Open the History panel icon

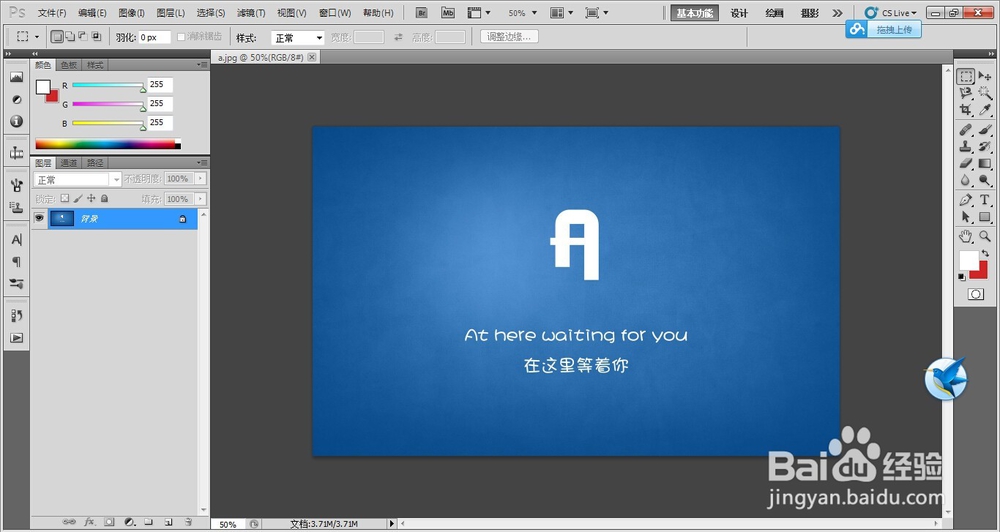click(17, 316)
